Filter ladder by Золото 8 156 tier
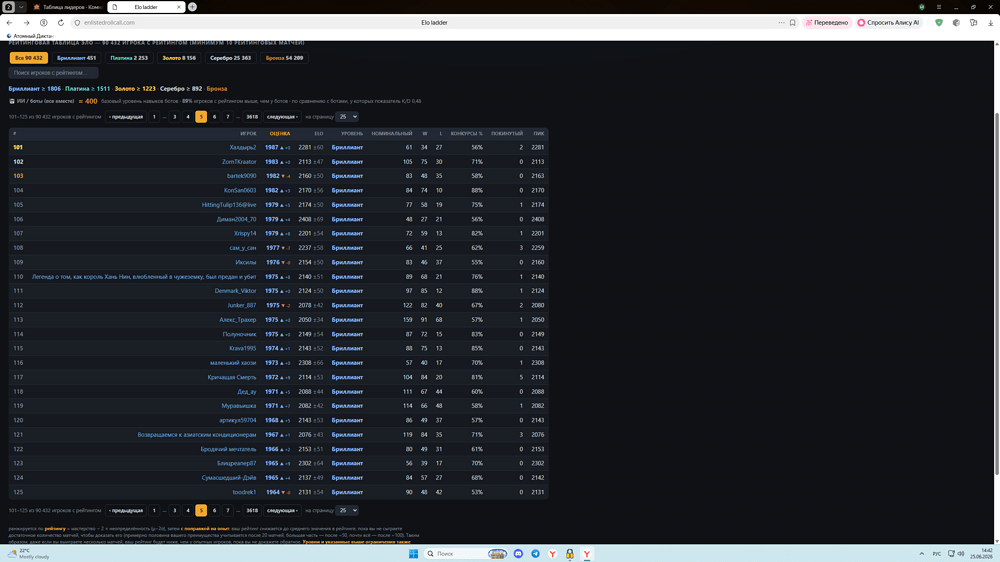 pos(179,58)
